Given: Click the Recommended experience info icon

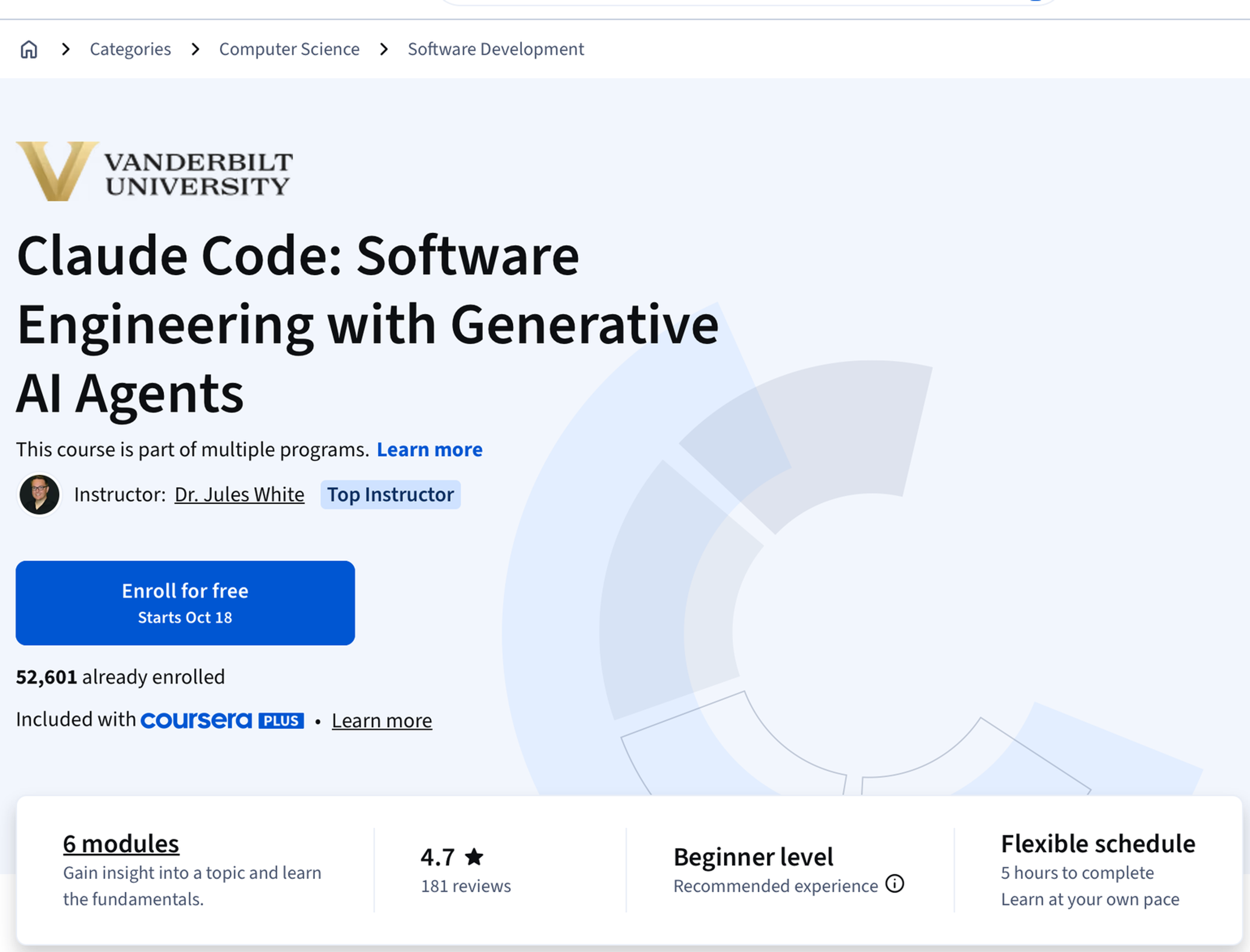Looking at the screenshot, I should tap(895, 883).
